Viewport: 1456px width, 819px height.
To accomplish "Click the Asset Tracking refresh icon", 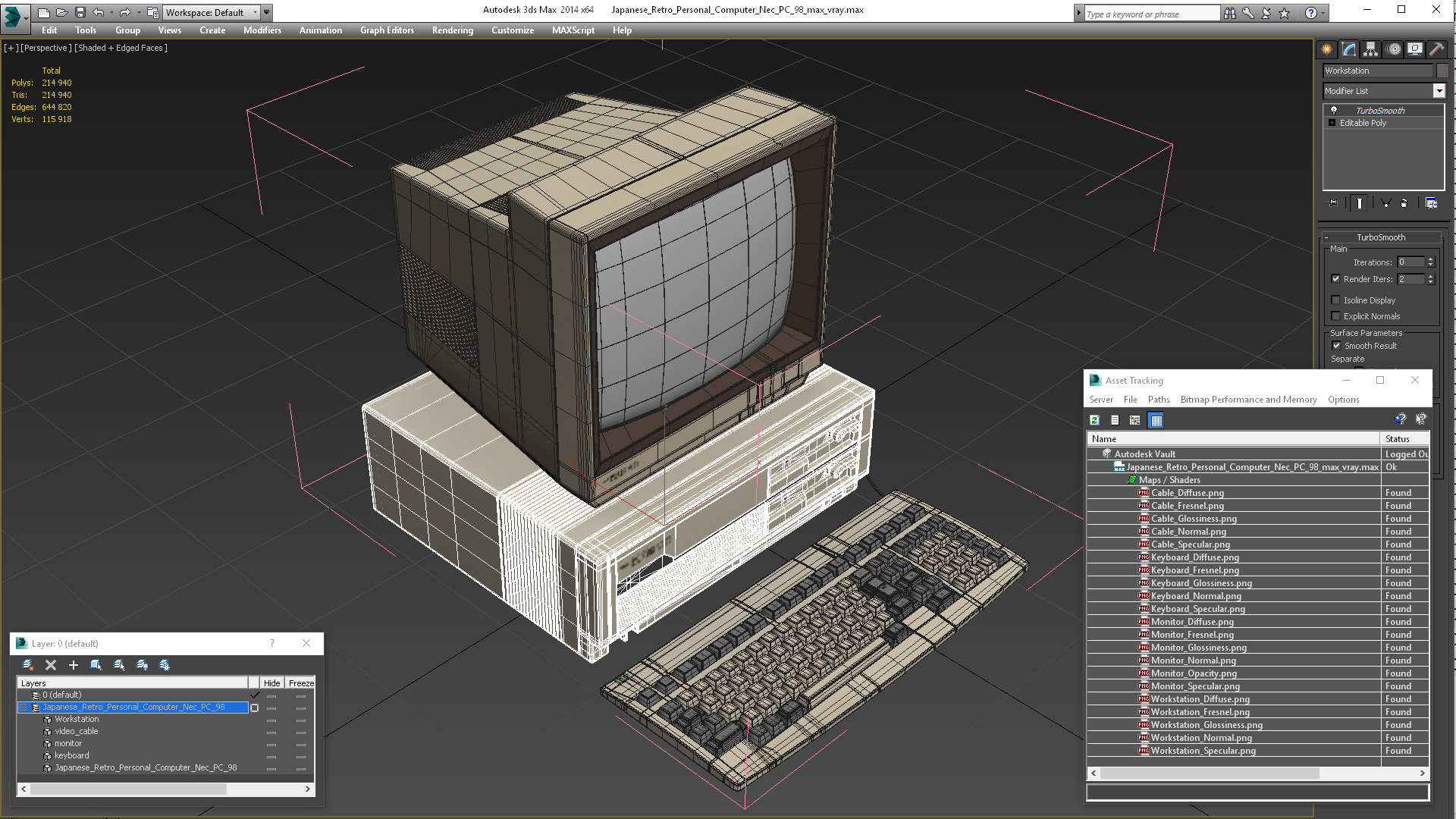I will tap(1094, 420).
